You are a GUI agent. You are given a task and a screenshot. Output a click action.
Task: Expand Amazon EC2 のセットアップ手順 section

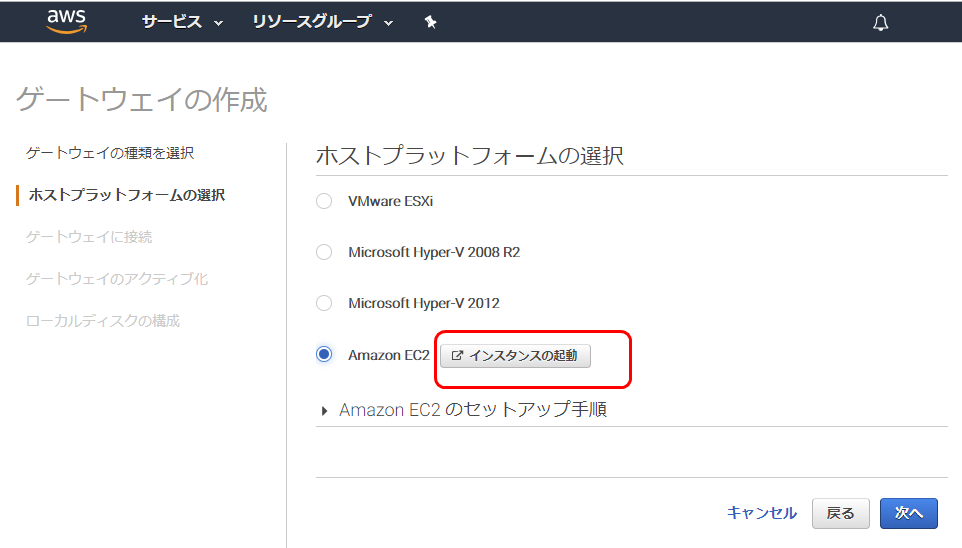click(x=464, y=409)
